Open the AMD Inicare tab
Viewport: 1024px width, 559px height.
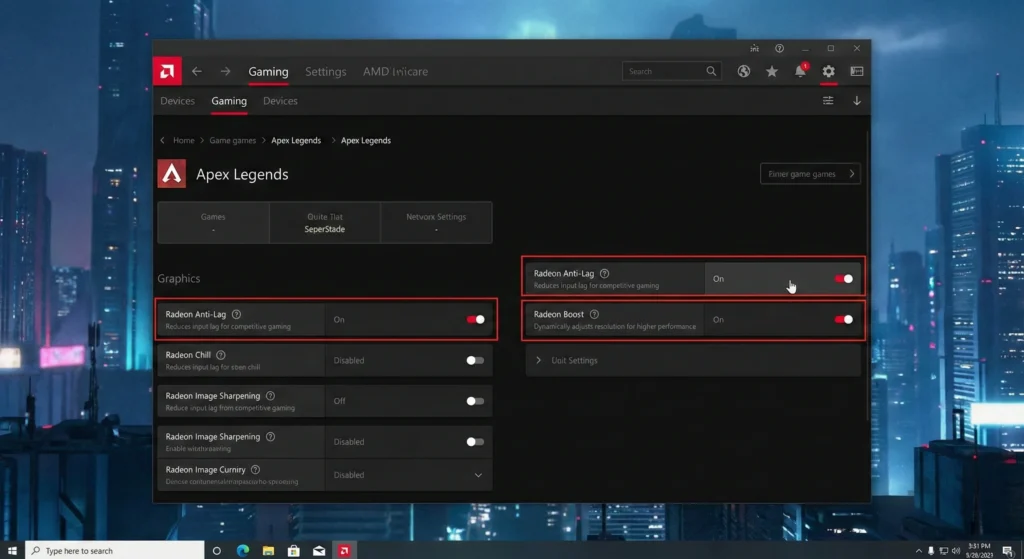[396, 72]
